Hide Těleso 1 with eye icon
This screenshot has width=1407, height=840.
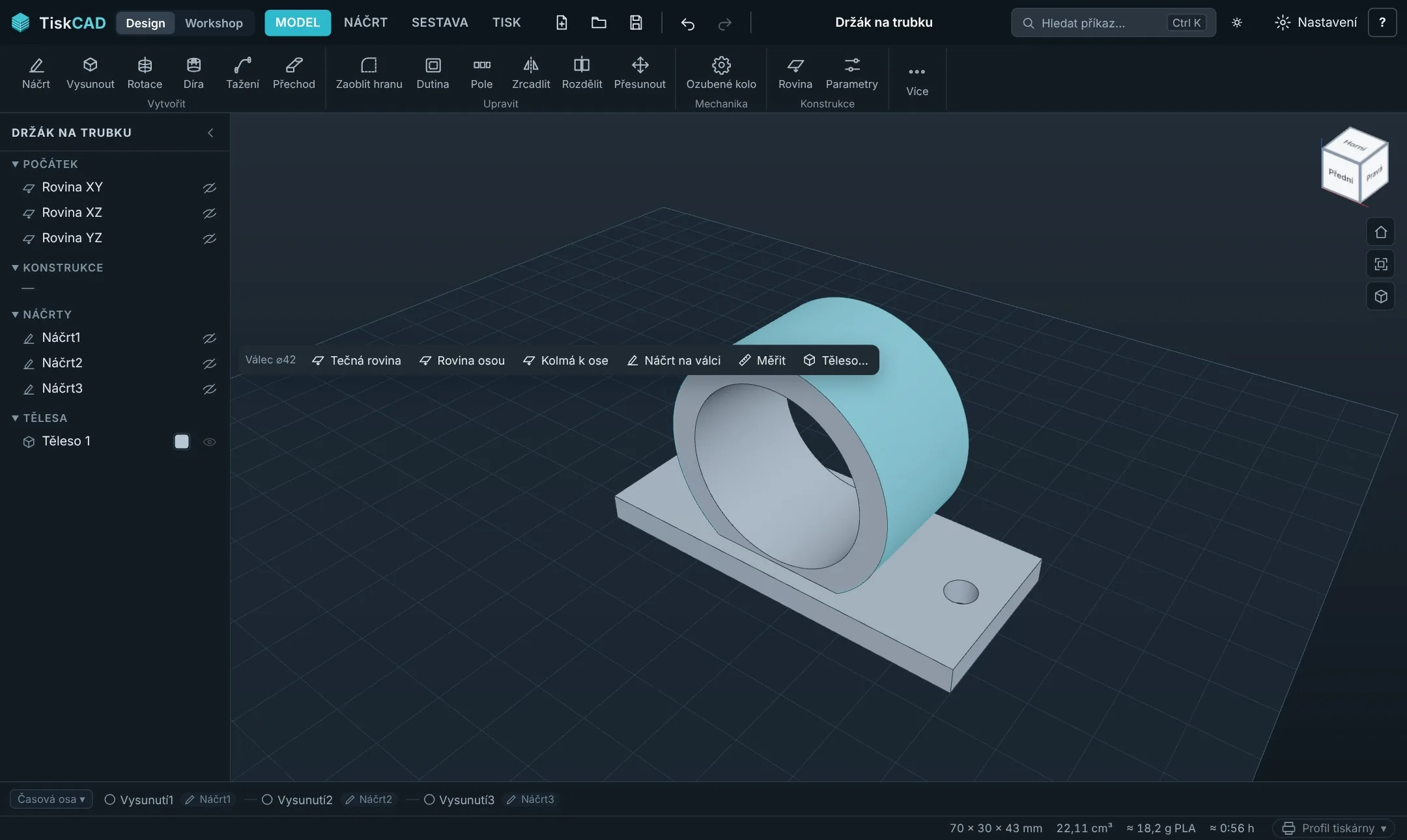click(x=209, y=441)
